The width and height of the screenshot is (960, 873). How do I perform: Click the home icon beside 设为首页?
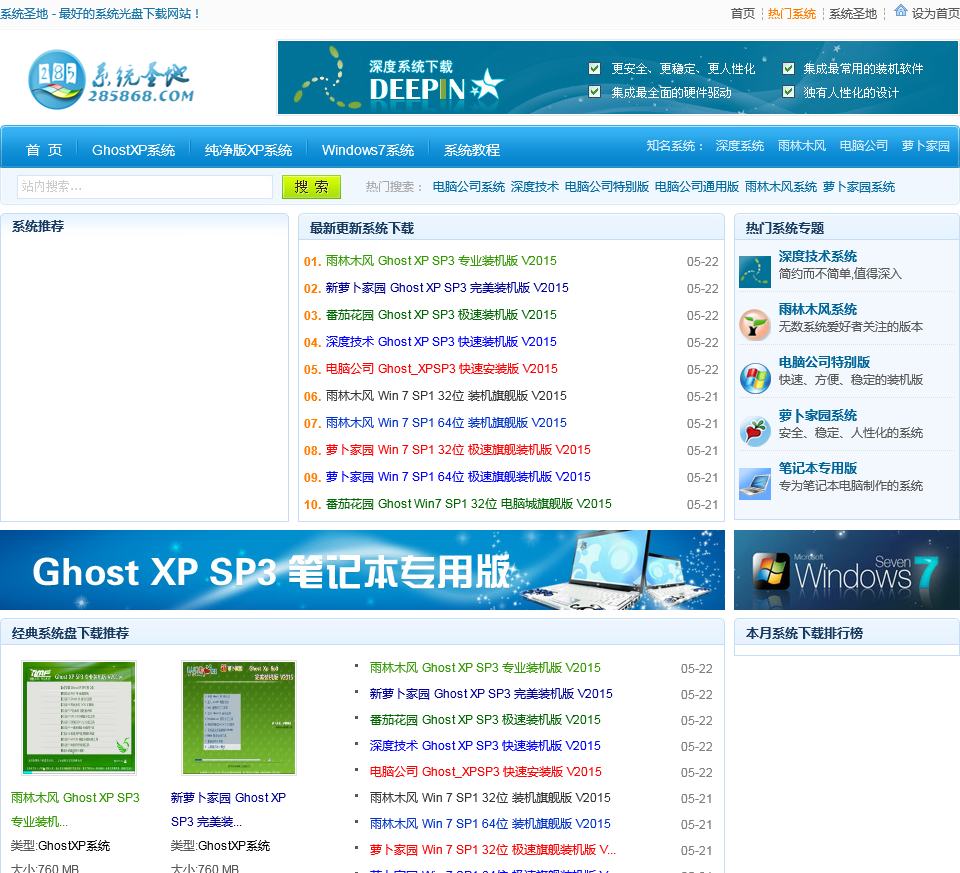click(x=901, y=10)
